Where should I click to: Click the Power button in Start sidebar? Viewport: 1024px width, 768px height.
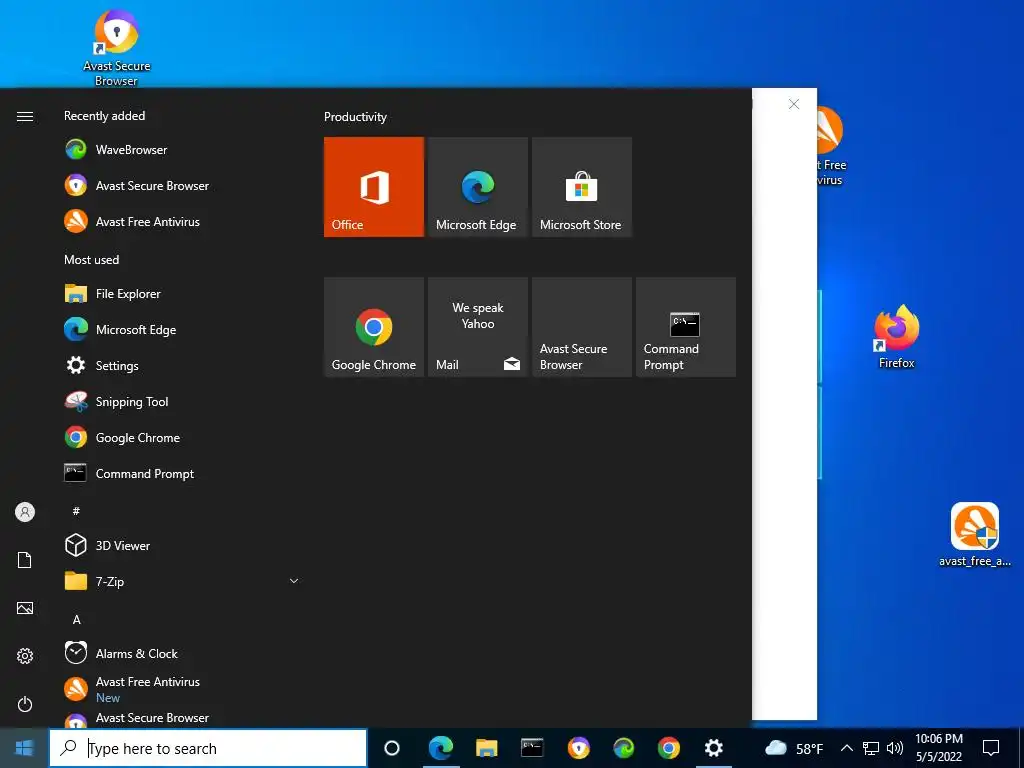[x=25, y=704]
